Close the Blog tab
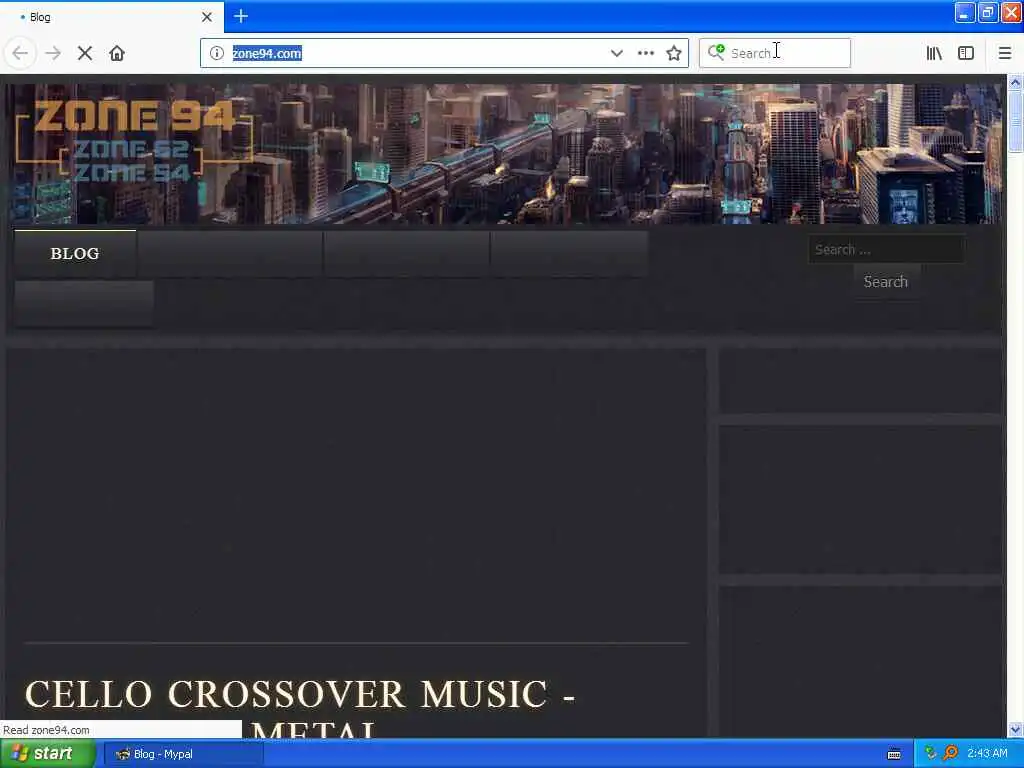The image size is (1024, 768). pyautogui.click(x=207, y=17)
